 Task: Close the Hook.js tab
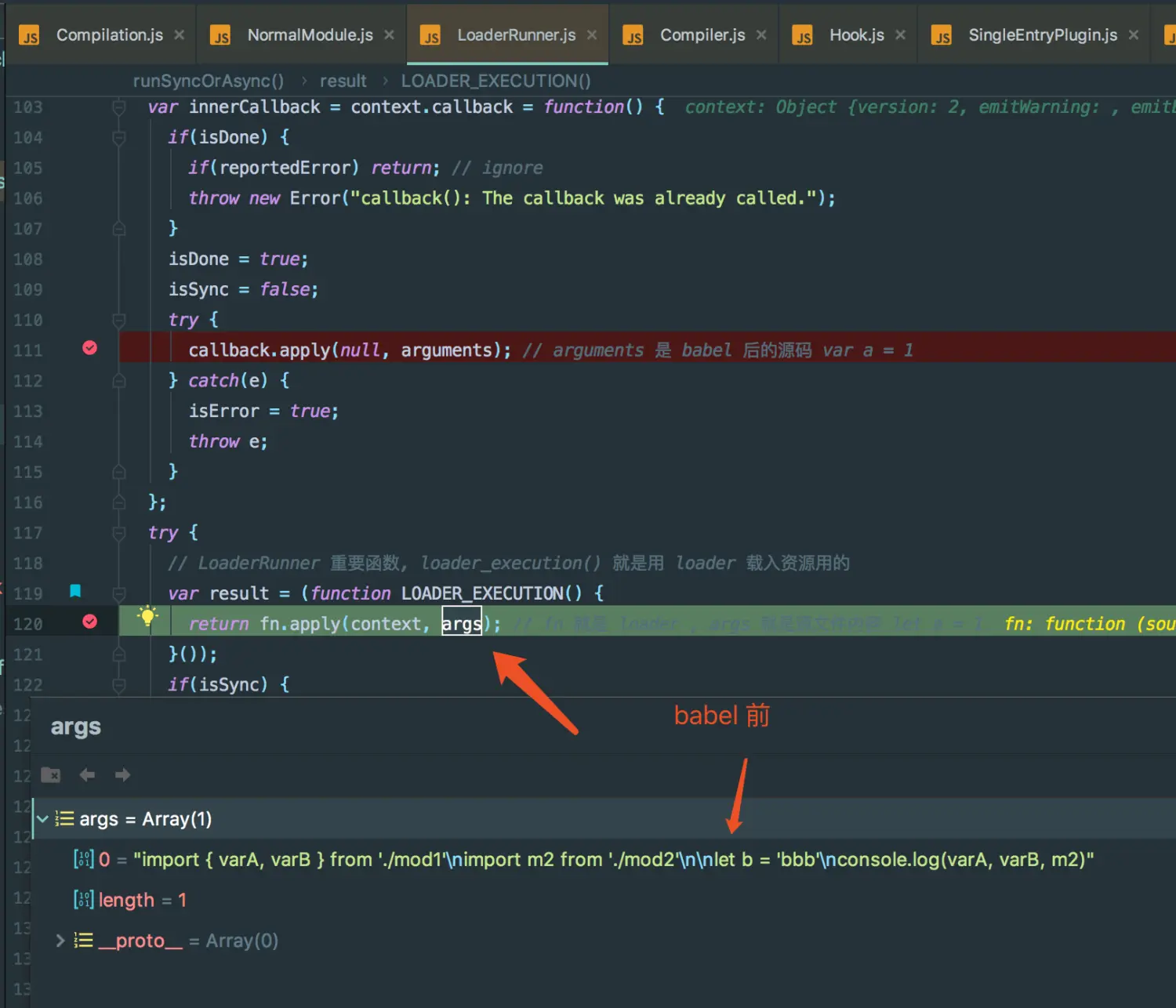tap(900, 35)
